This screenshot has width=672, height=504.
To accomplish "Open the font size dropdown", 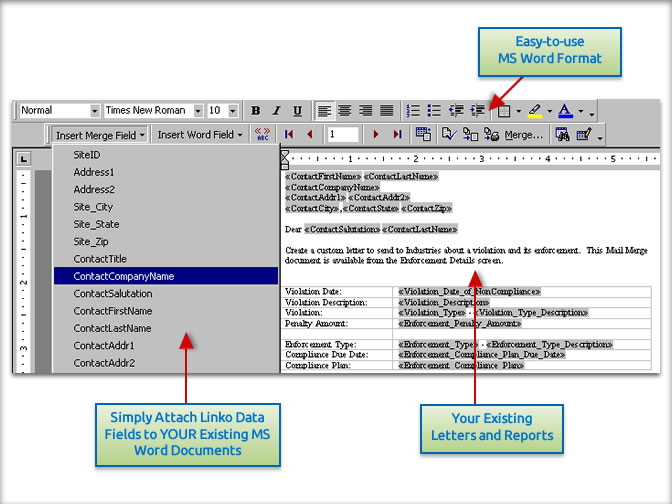I will [x=233, y=111].
